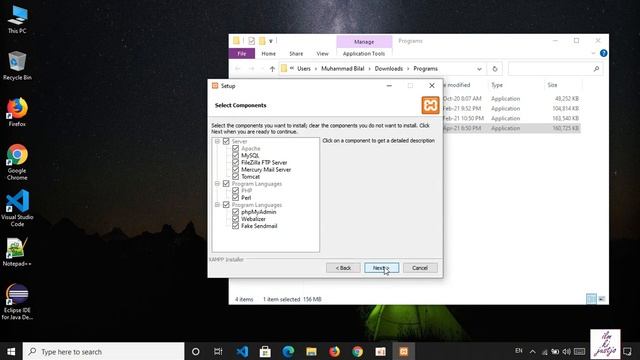This screenshot has width=640, height=360.
Task: Show hidden system tray icons
Action: point(533,351)
